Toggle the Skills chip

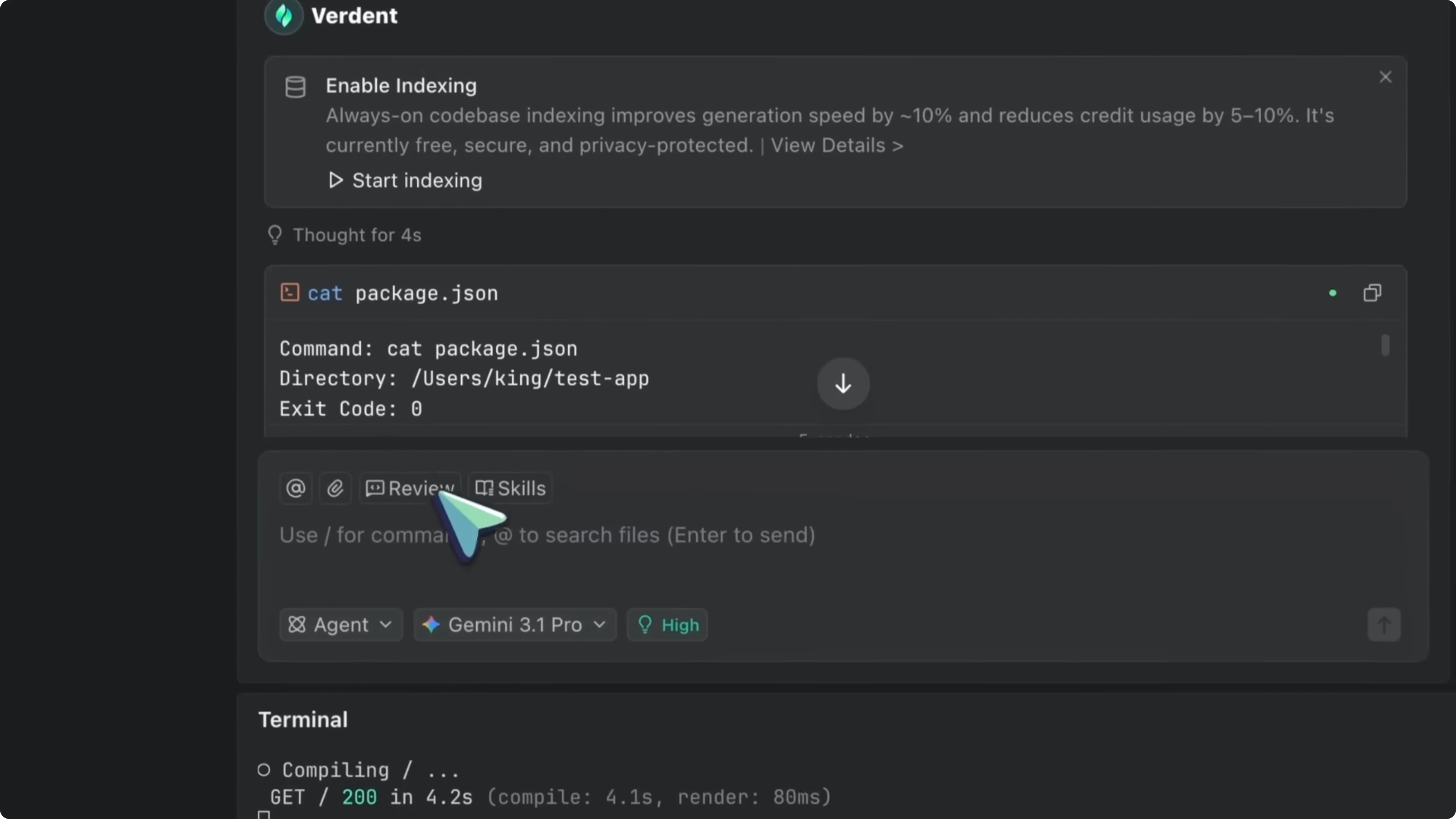pos(510,488)
